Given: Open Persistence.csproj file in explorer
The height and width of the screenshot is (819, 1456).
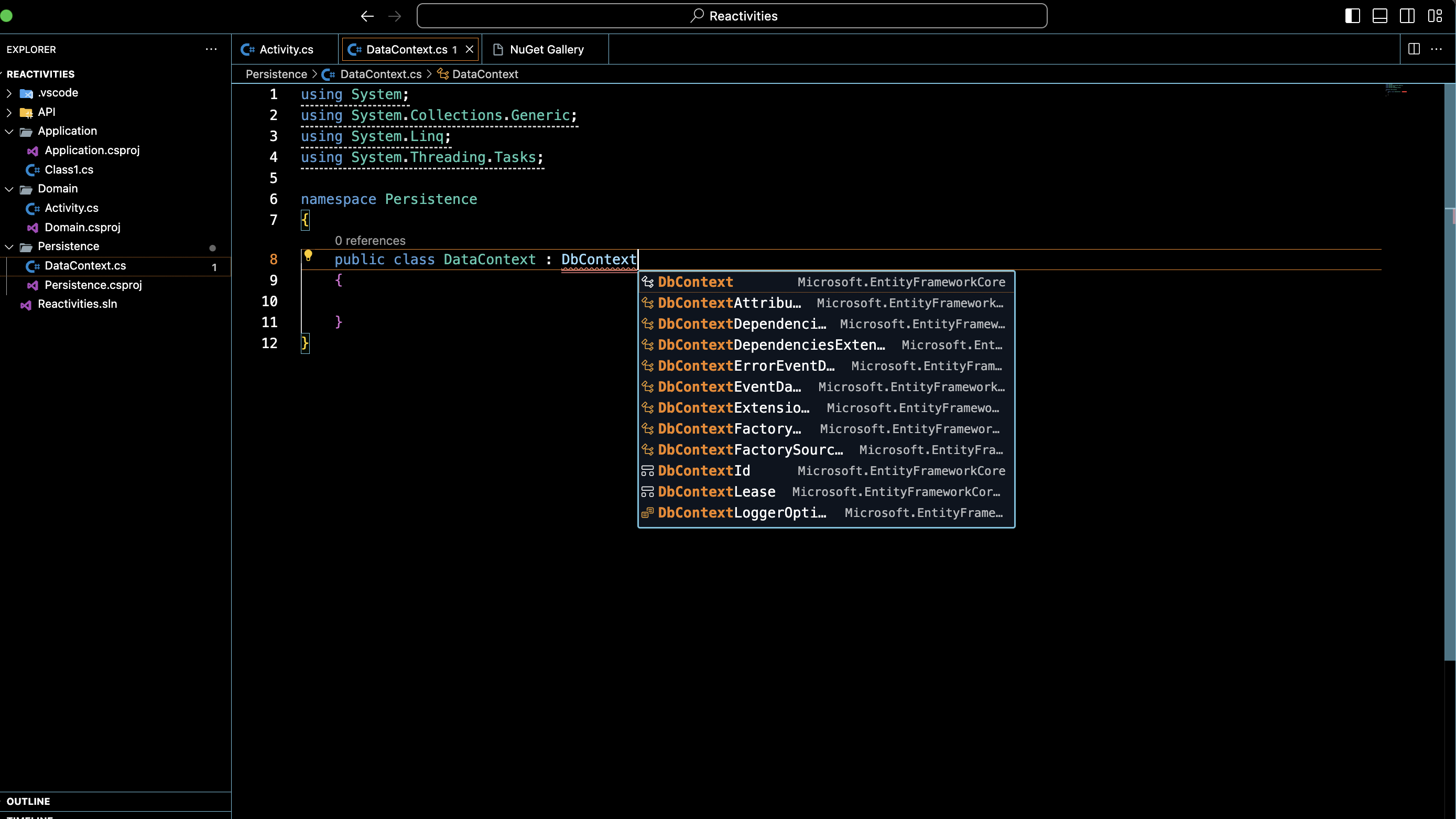Looking at the screenshot, I should tap(93, 285).
